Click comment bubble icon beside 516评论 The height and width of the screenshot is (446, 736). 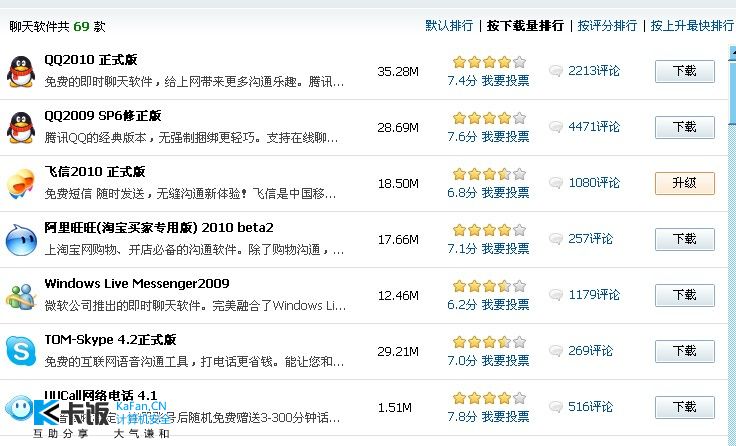point(556,407)
